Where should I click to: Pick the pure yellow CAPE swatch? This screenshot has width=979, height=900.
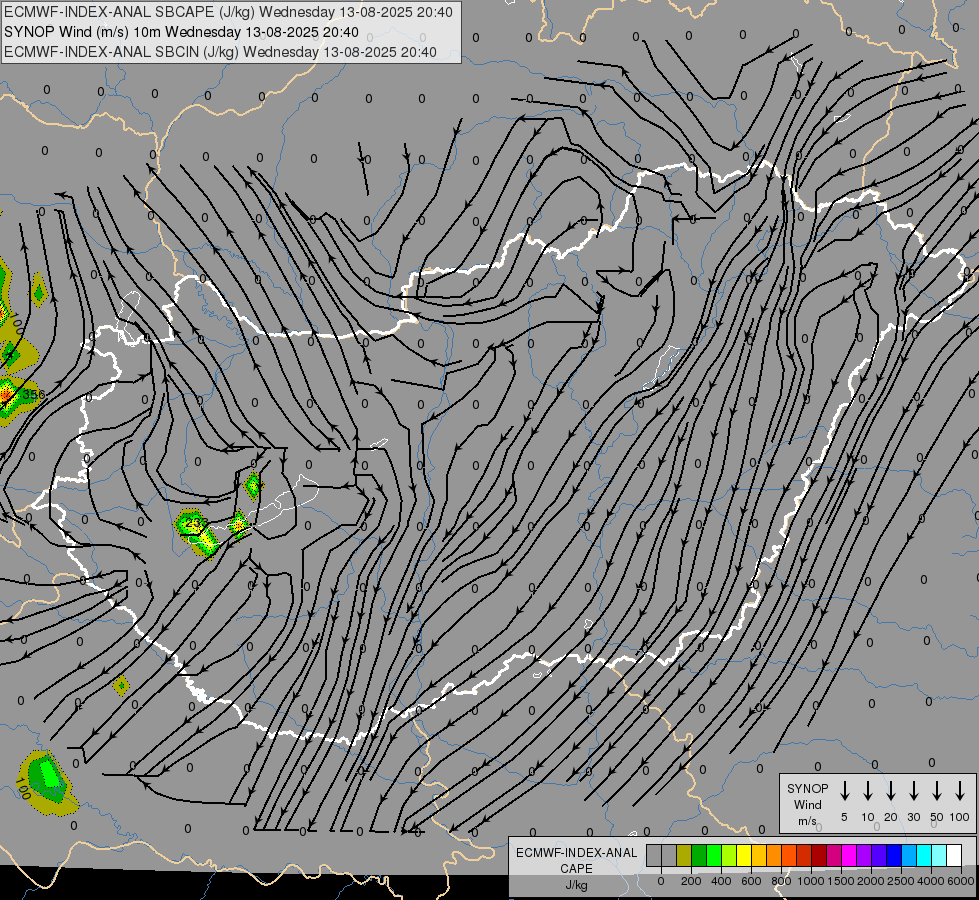744,855
